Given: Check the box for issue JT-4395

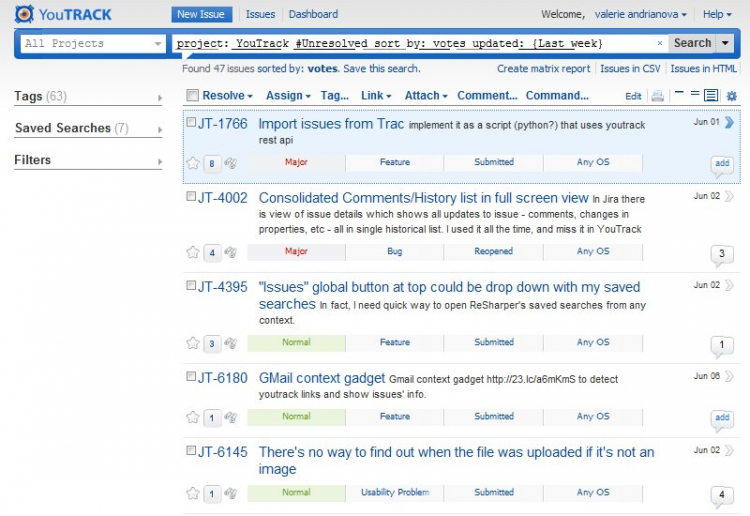Looking at the screenshot, I should click(191, 285).
